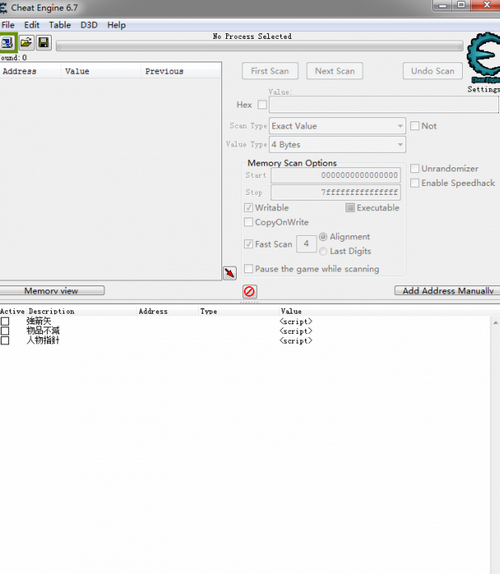The width and height of the screenshot is (500, 574).
Task: Click the <script> value of 人物指針
Action: pos(296,340)
